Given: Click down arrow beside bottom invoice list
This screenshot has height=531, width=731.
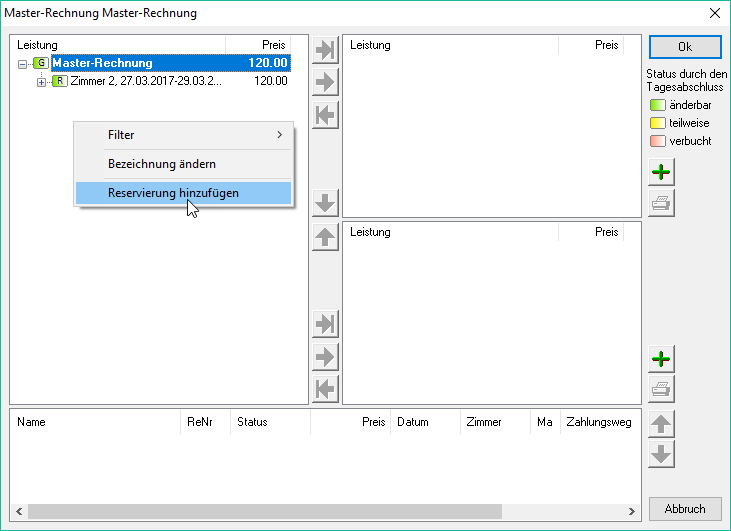Looking at the screenshot, I should (661, 455).
